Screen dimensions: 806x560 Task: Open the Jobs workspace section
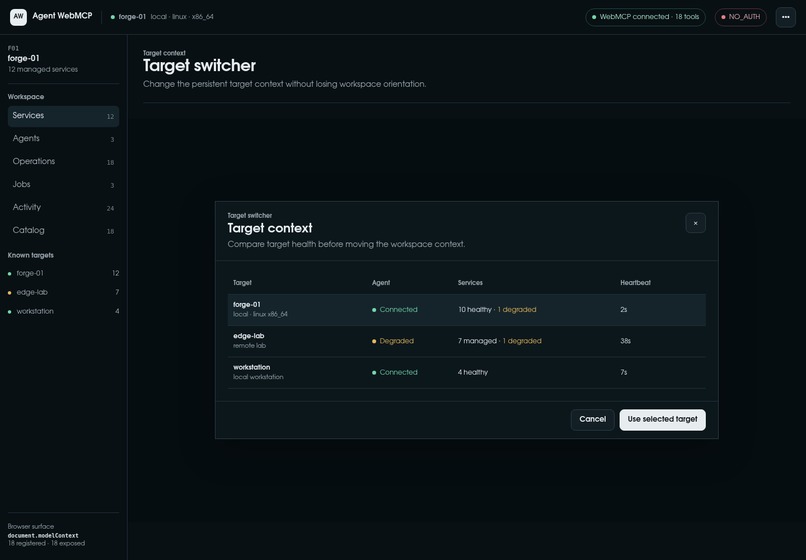click(x=63, y=185)
